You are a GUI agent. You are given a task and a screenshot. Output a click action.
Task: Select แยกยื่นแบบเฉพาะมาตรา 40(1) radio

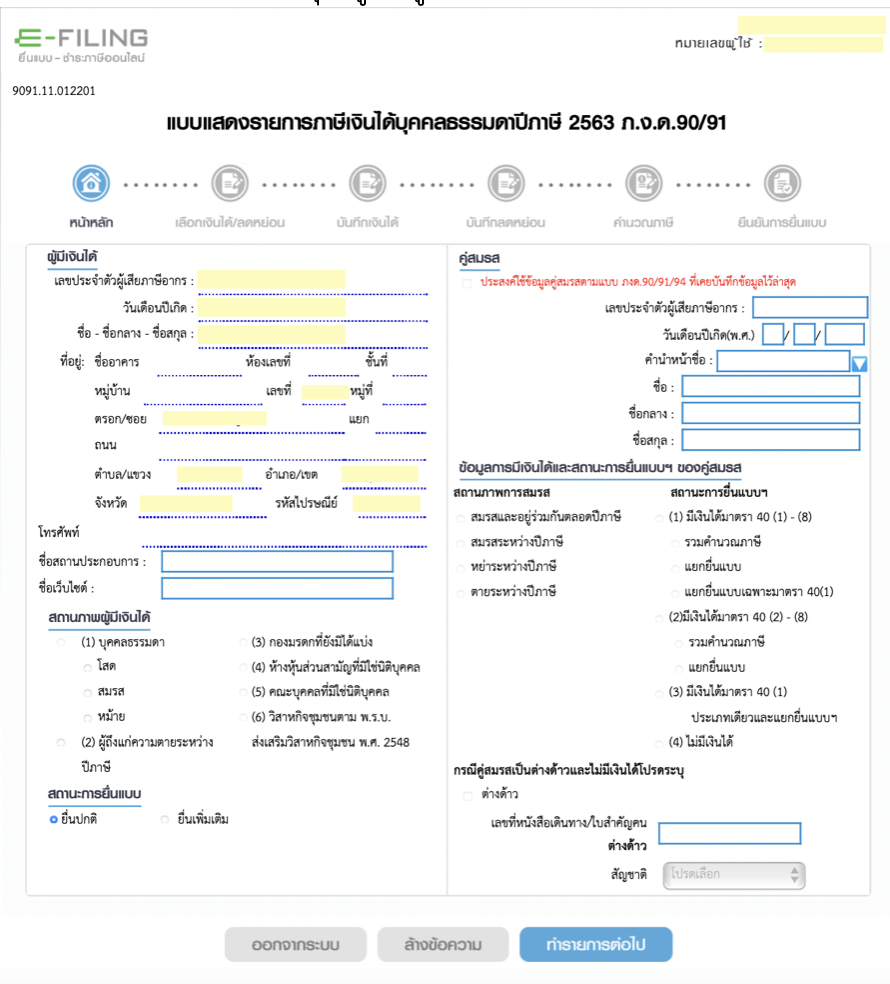pos(675,594)
